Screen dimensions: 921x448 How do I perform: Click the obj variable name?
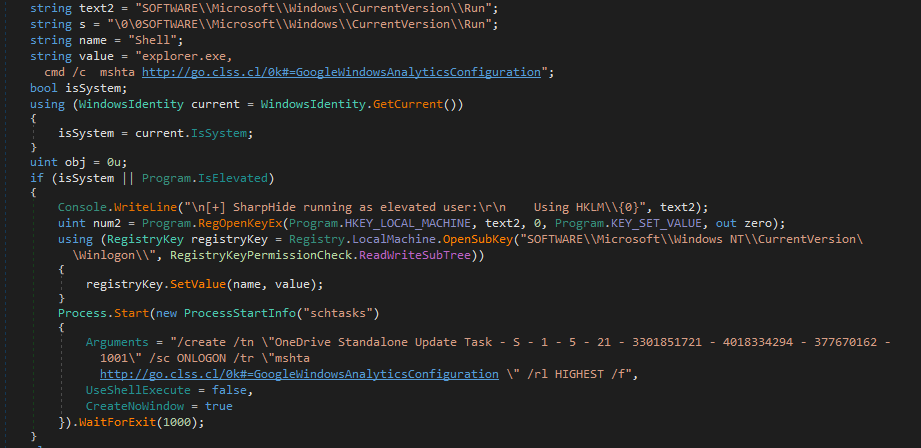point(75,162)
